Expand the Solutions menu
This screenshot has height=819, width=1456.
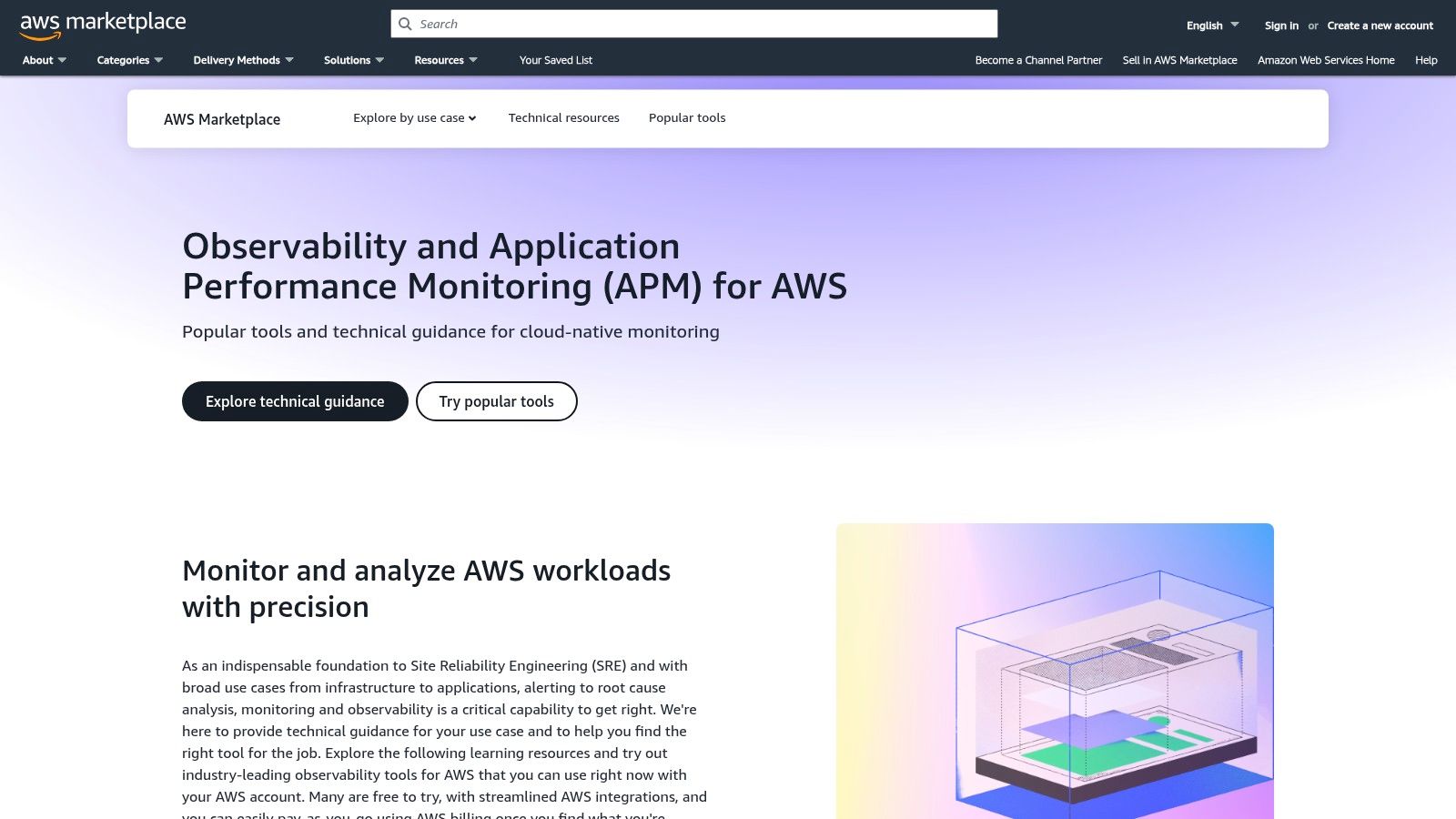[x=354, y=60]
